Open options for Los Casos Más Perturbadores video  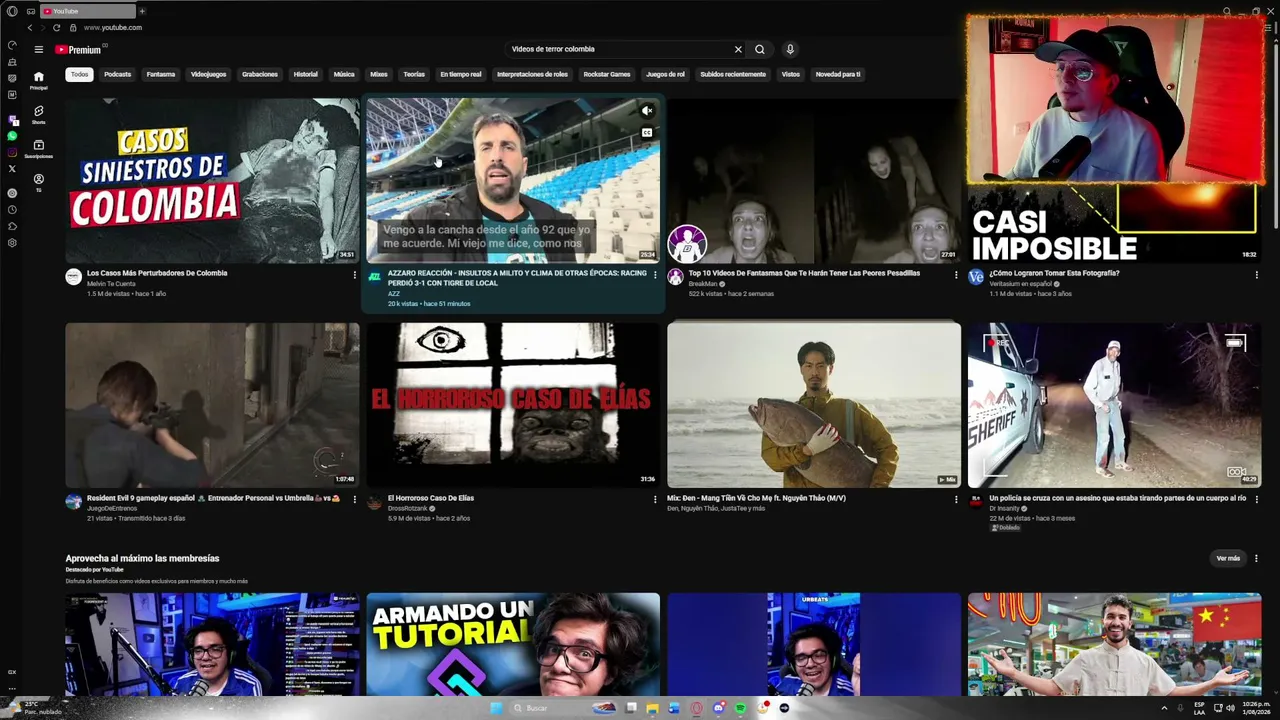354,275
